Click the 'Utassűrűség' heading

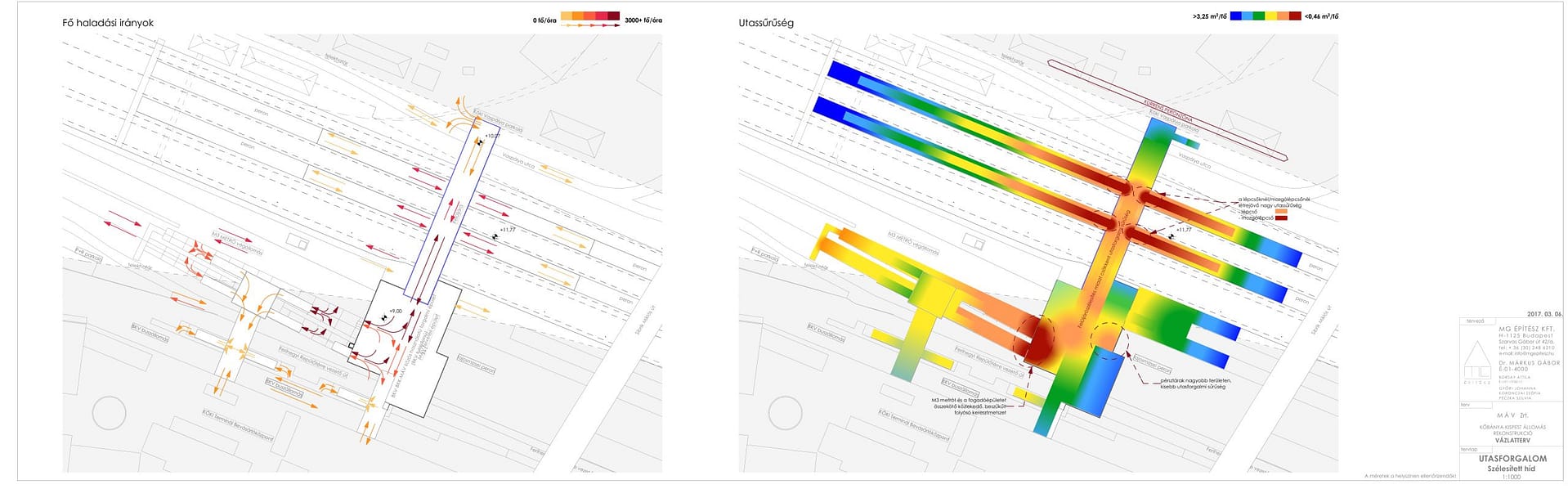pos(766,23)
